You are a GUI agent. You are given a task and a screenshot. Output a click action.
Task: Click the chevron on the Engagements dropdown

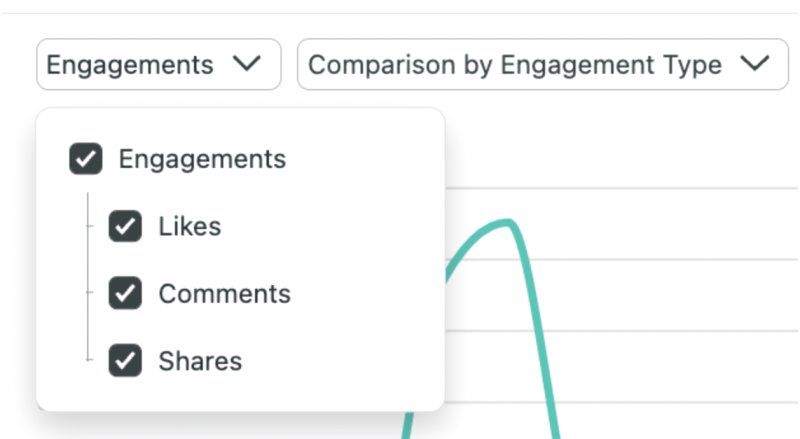tap(245, 65)
